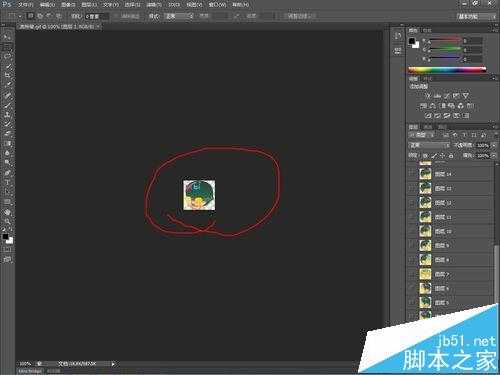Image resolution: width=500 pixels, height=375 pixels.
Task: Open the layer filter type dropdown
Action: click(421, 135)
